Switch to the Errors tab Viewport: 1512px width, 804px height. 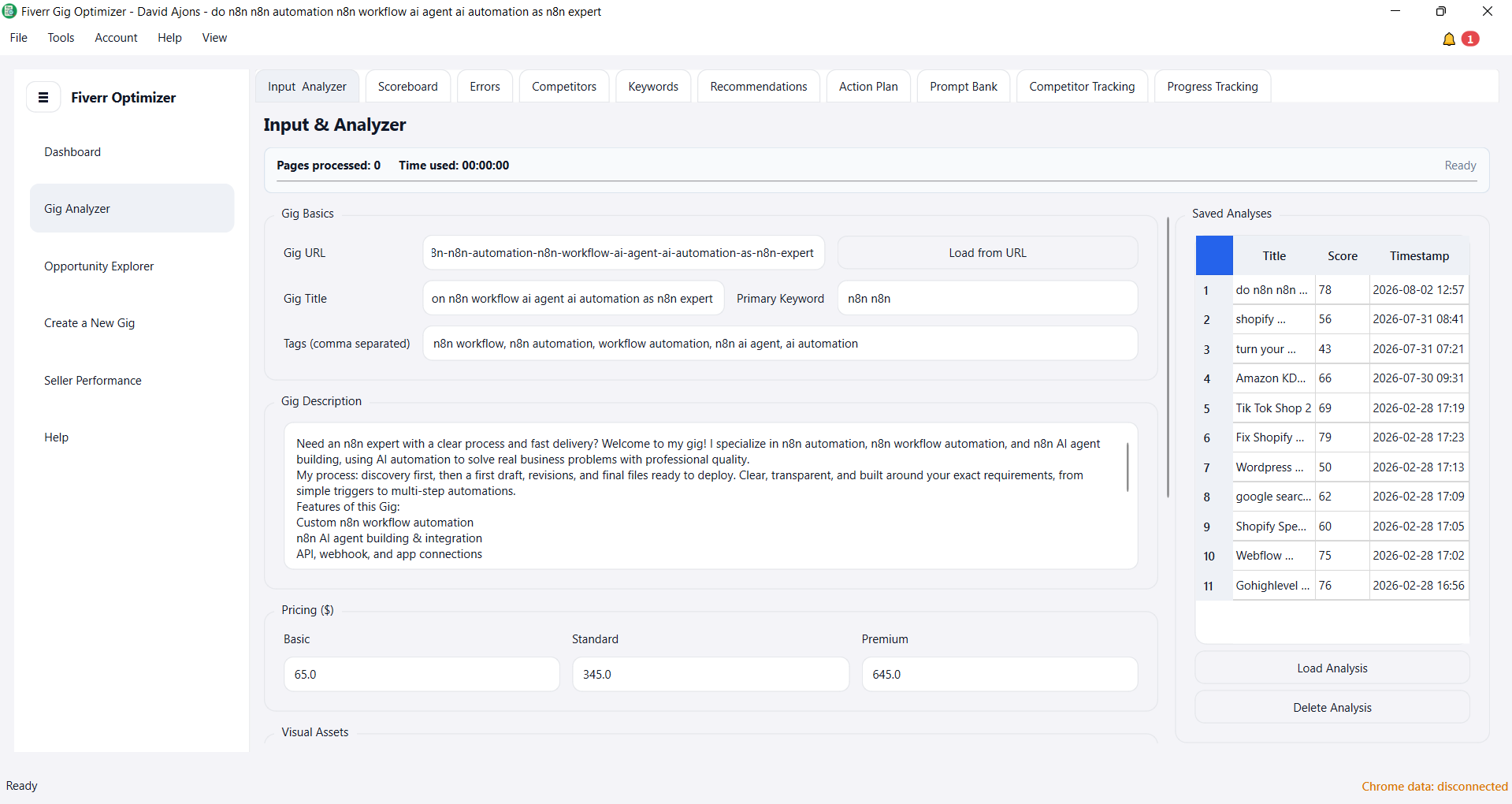485,87
